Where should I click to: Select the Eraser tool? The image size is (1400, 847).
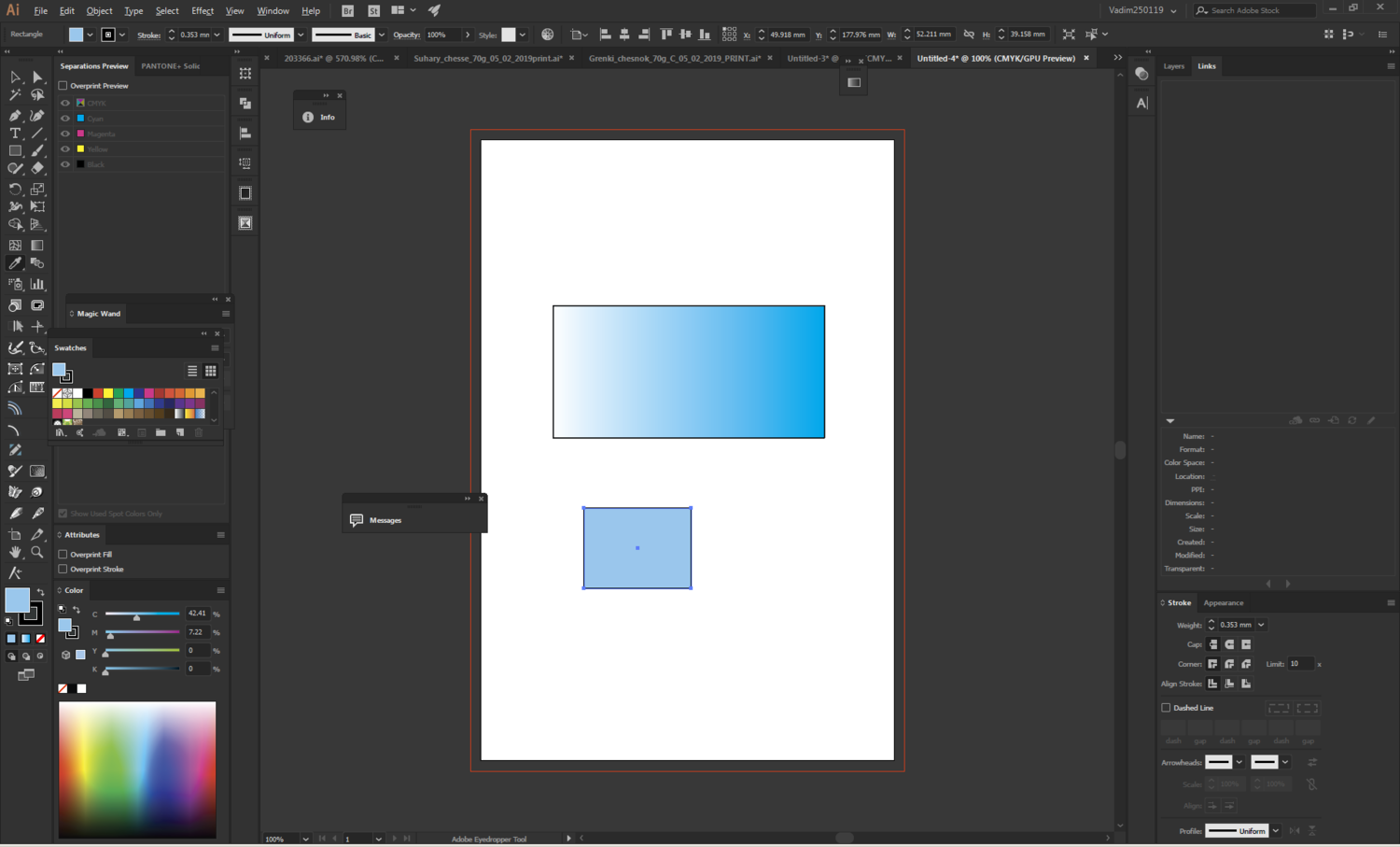coord(37,169)
